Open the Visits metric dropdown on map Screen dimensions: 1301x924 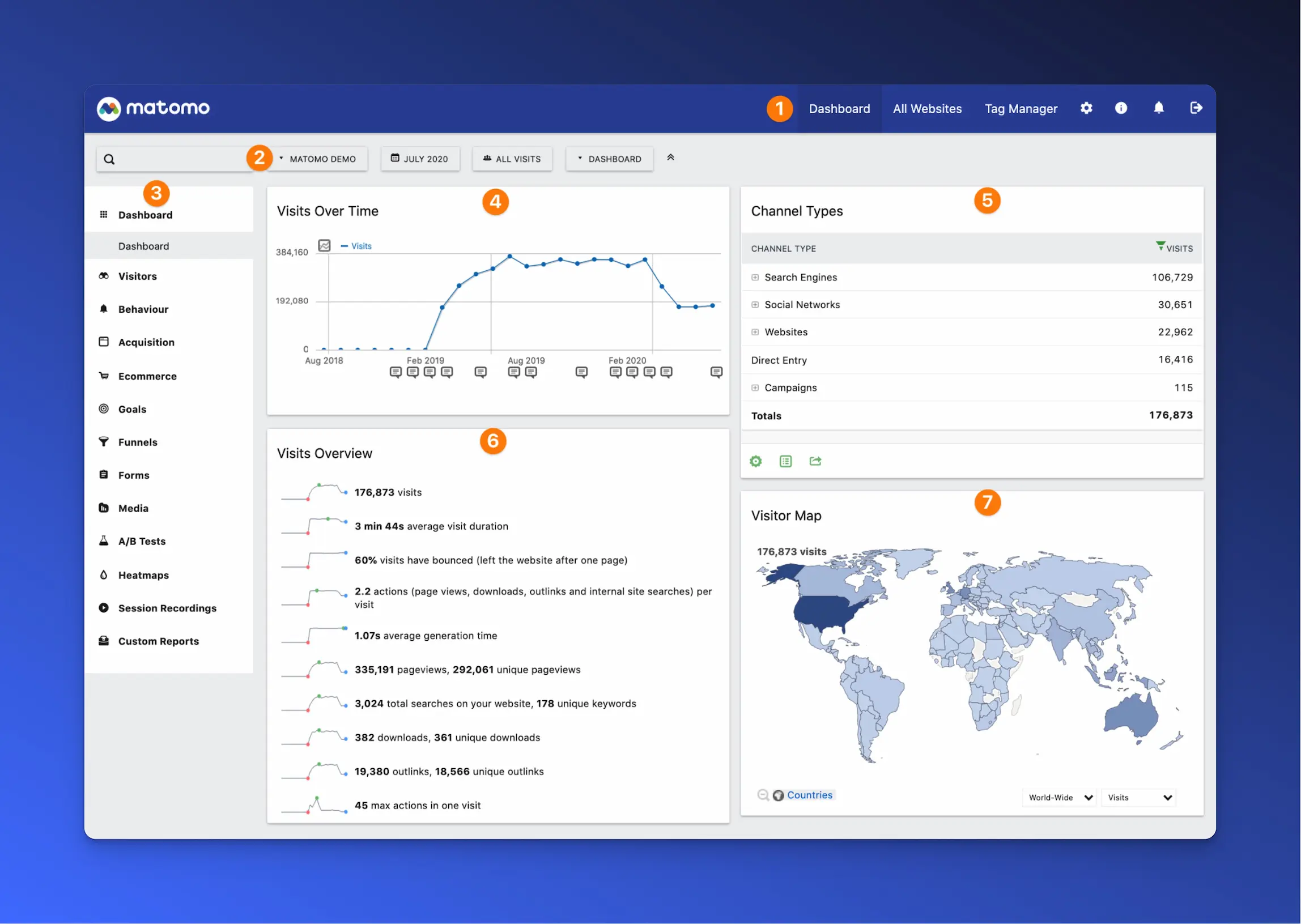[1139, 798]
